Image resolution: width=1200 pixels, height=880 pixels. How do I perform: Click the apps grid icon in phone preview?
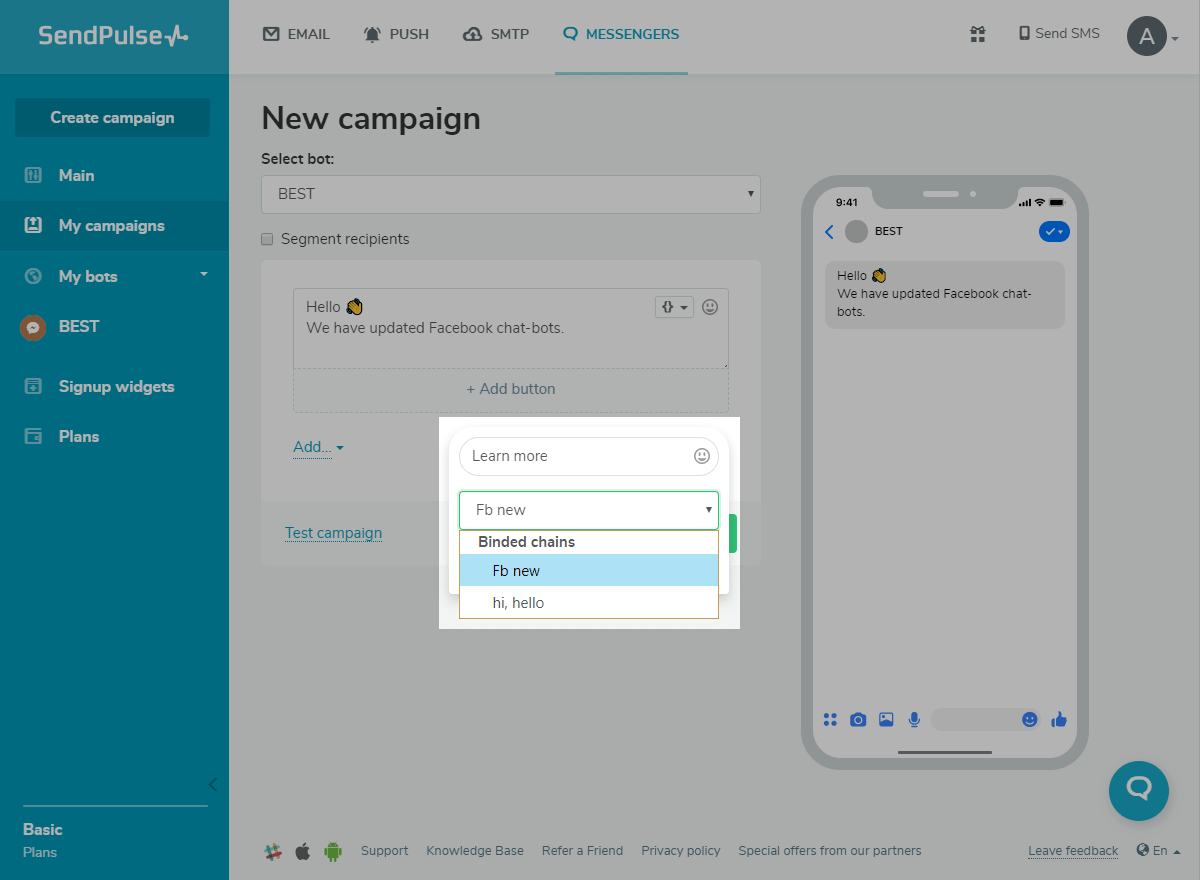click(x=830, y=720)
